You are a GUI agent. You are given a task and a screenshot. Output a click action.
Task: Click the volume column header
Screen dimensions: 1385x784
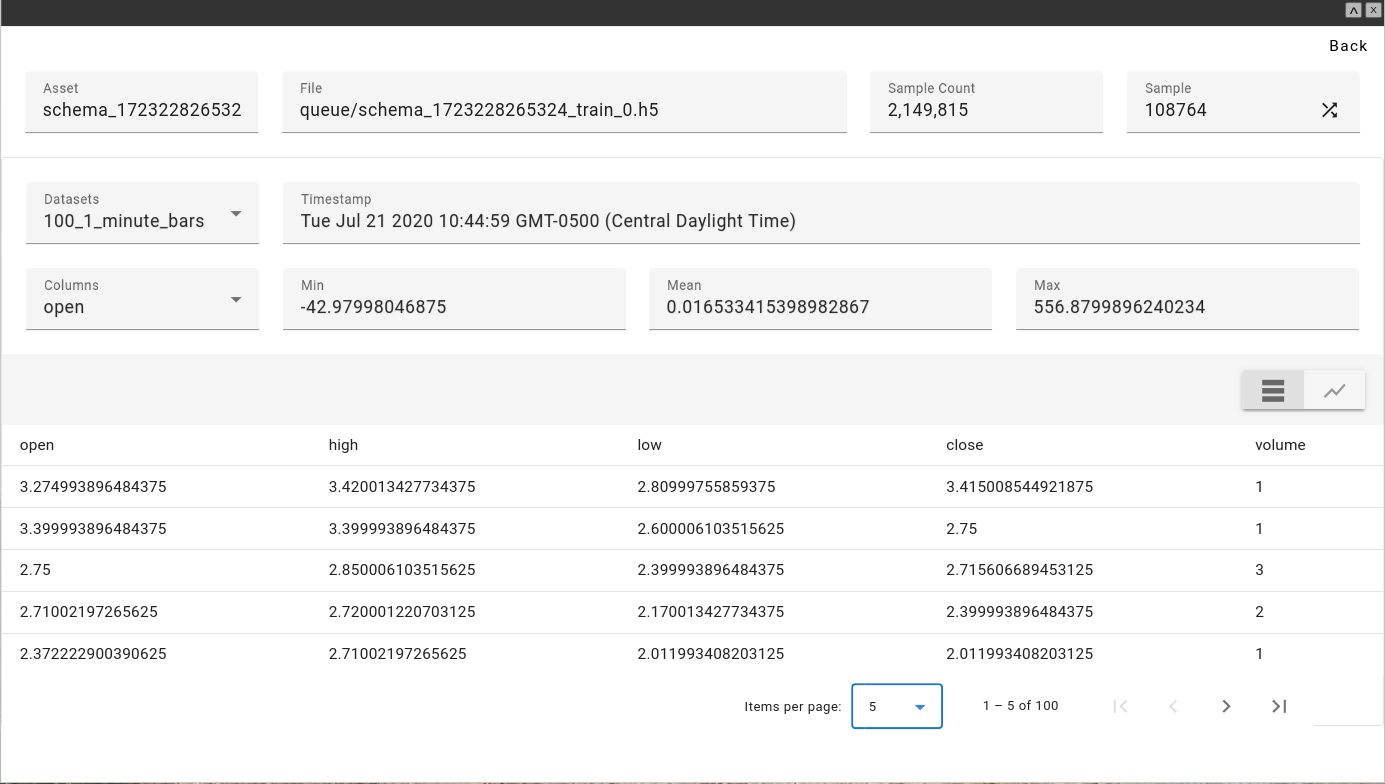coord(1280,445)
